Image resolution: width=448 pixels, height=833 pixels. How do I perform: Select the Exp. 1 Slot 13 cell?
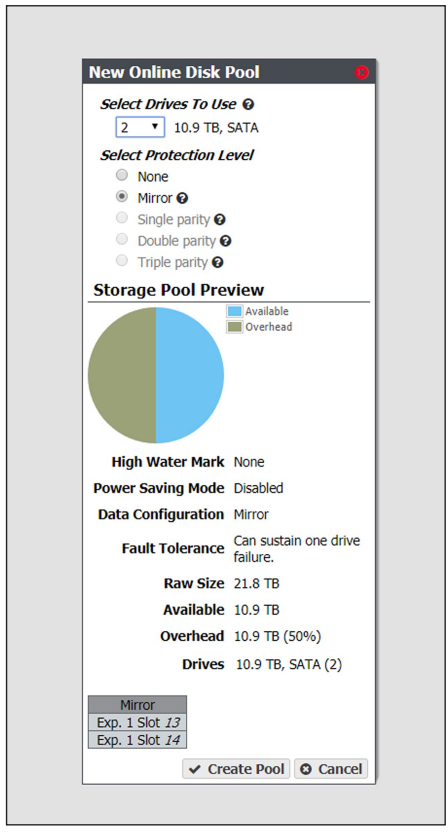coord(137,722)
